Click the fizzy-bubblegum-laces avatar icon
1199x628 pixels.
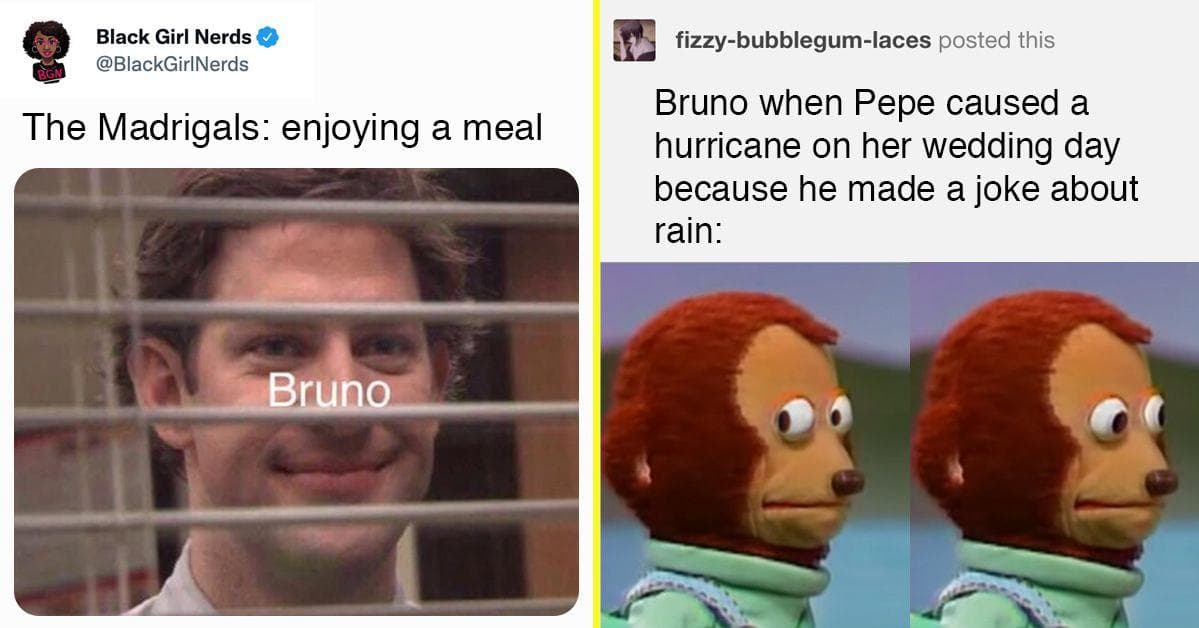click(x=634, y=41)
